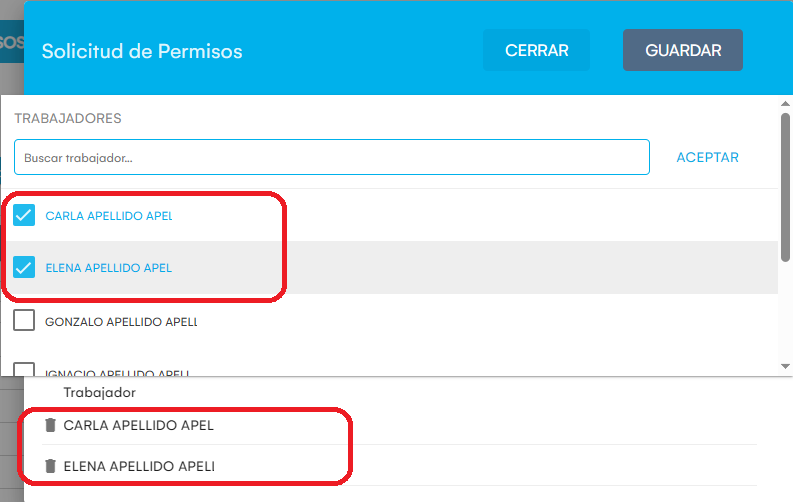
Task: Click scrollbar up arrow in workers list
Action: click(785, 103)
